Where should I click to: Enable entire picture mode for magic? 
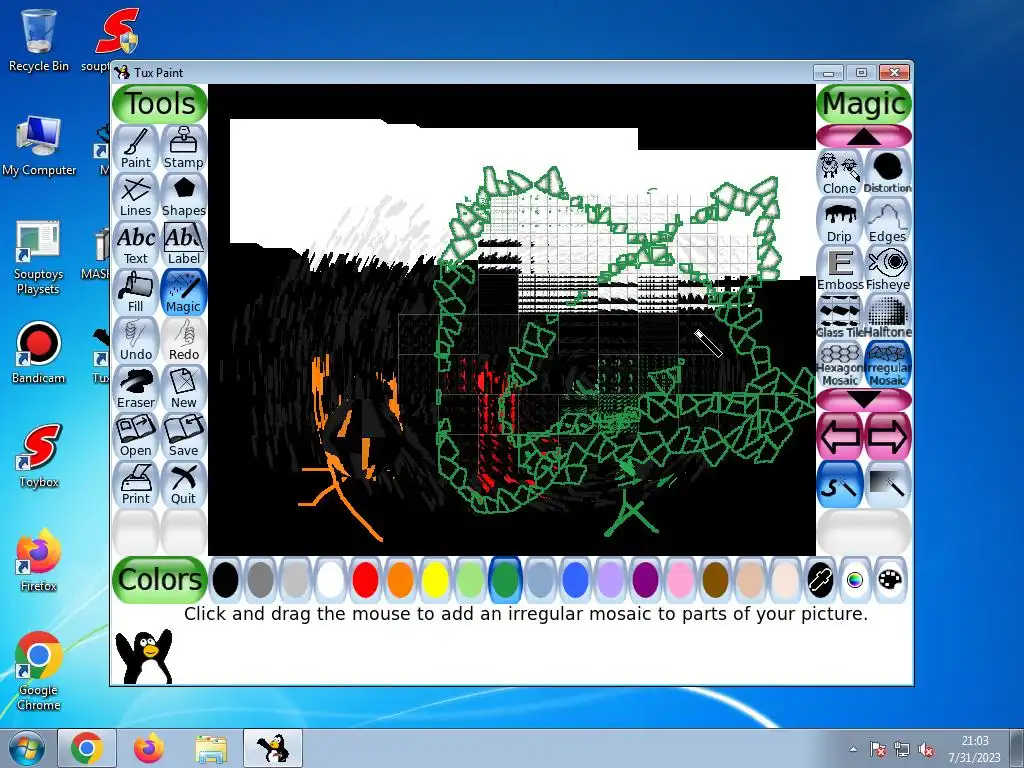tap(888, 484)
